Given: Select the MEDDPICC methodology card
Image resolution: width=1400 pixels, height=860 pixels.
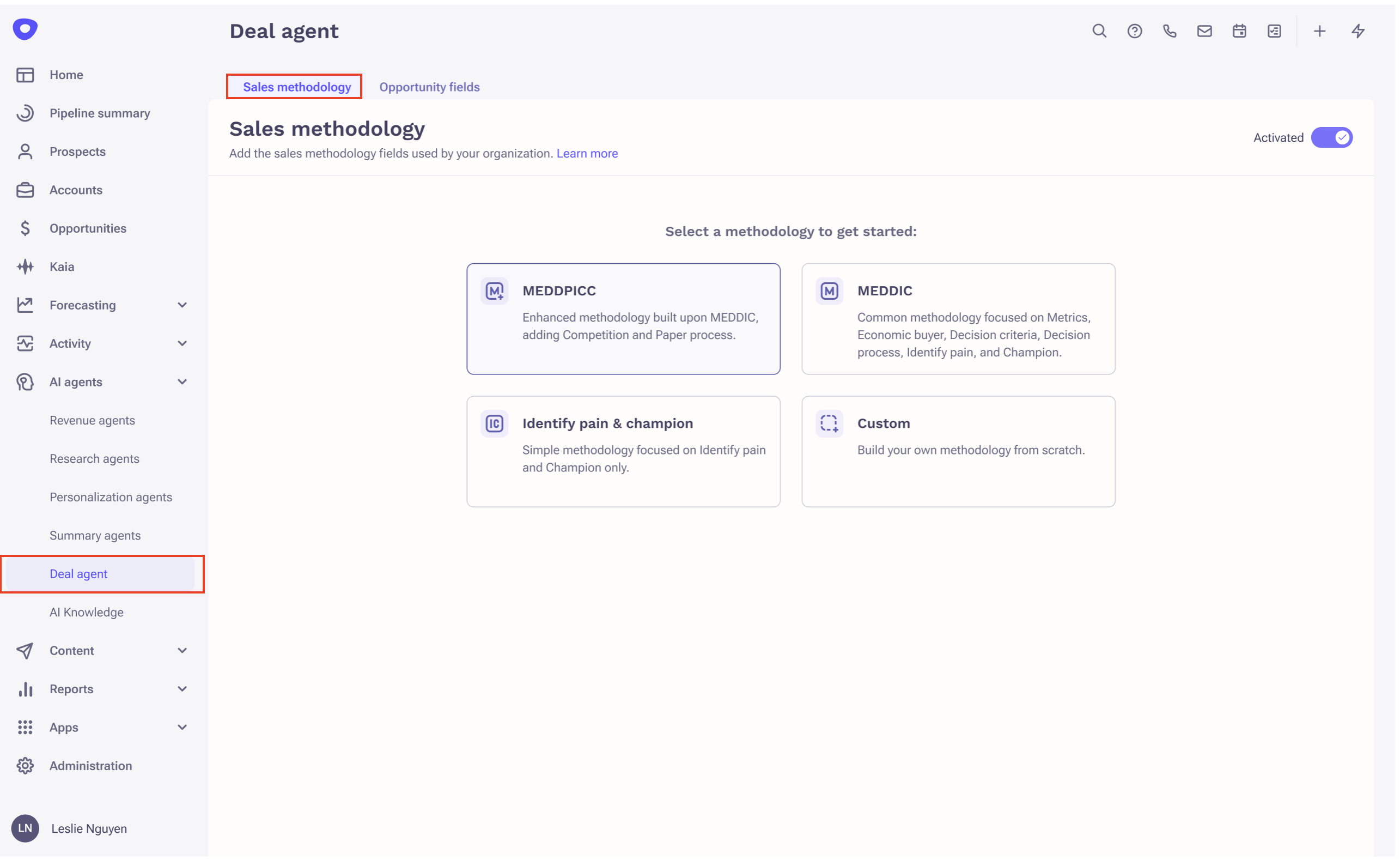Looking at the screenshot, I should tap(624, 318).
